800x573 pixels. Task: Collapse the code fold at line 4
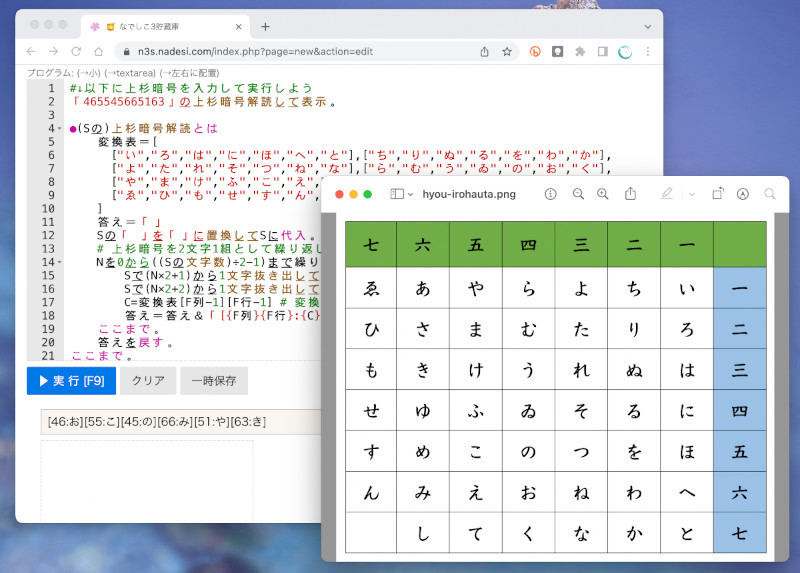click(x=60, y=129)
